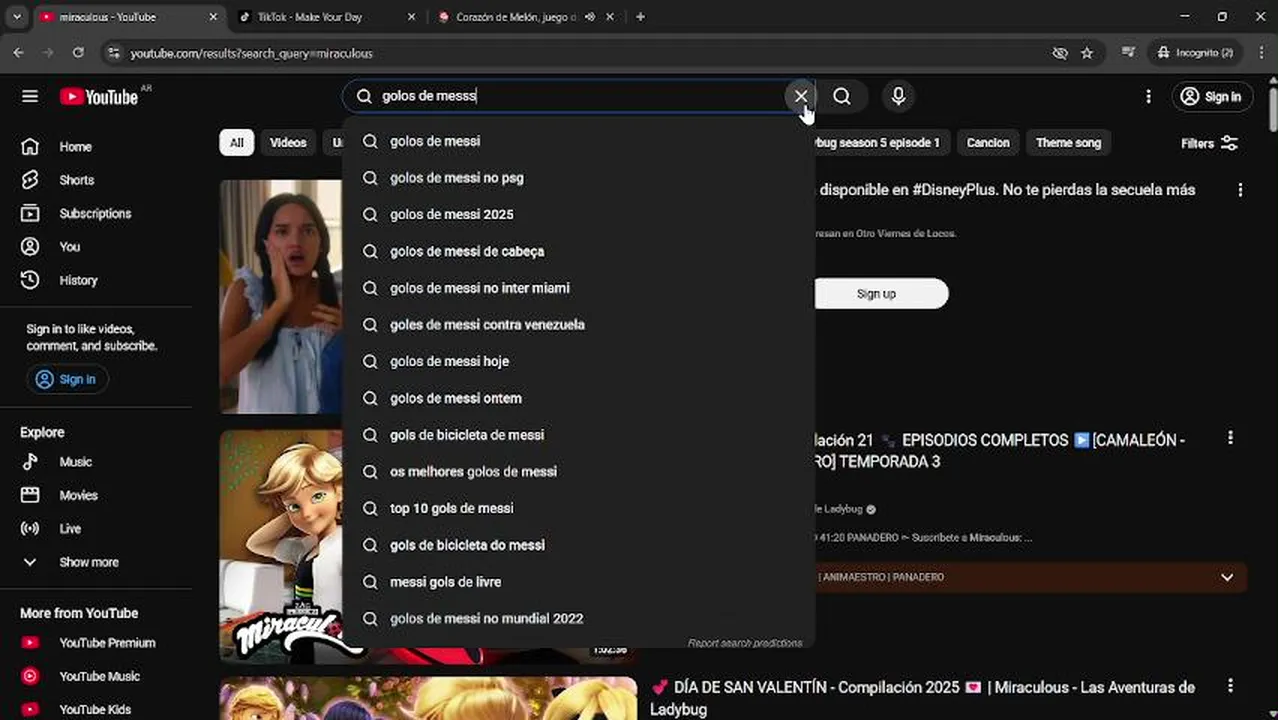Open a new browser tab
The width and height of the screenshot is (1278, 720).
click(640, 17)
